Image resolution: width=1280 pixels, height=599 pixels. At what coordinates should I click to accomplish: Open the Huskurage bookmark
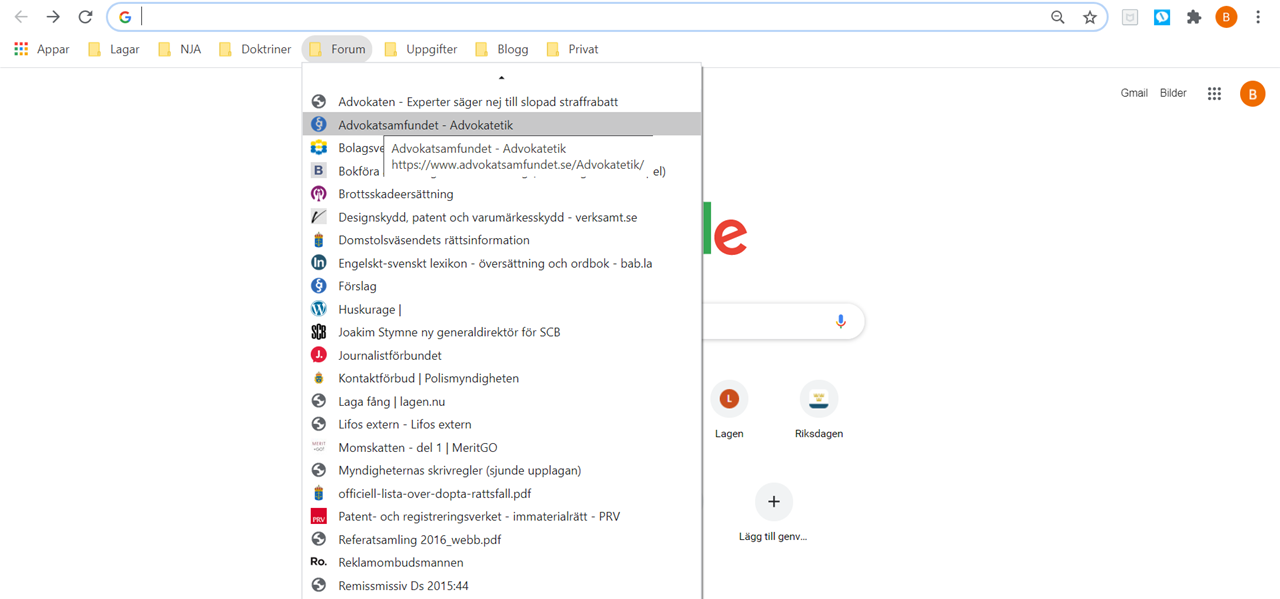[x=501, y=309]
